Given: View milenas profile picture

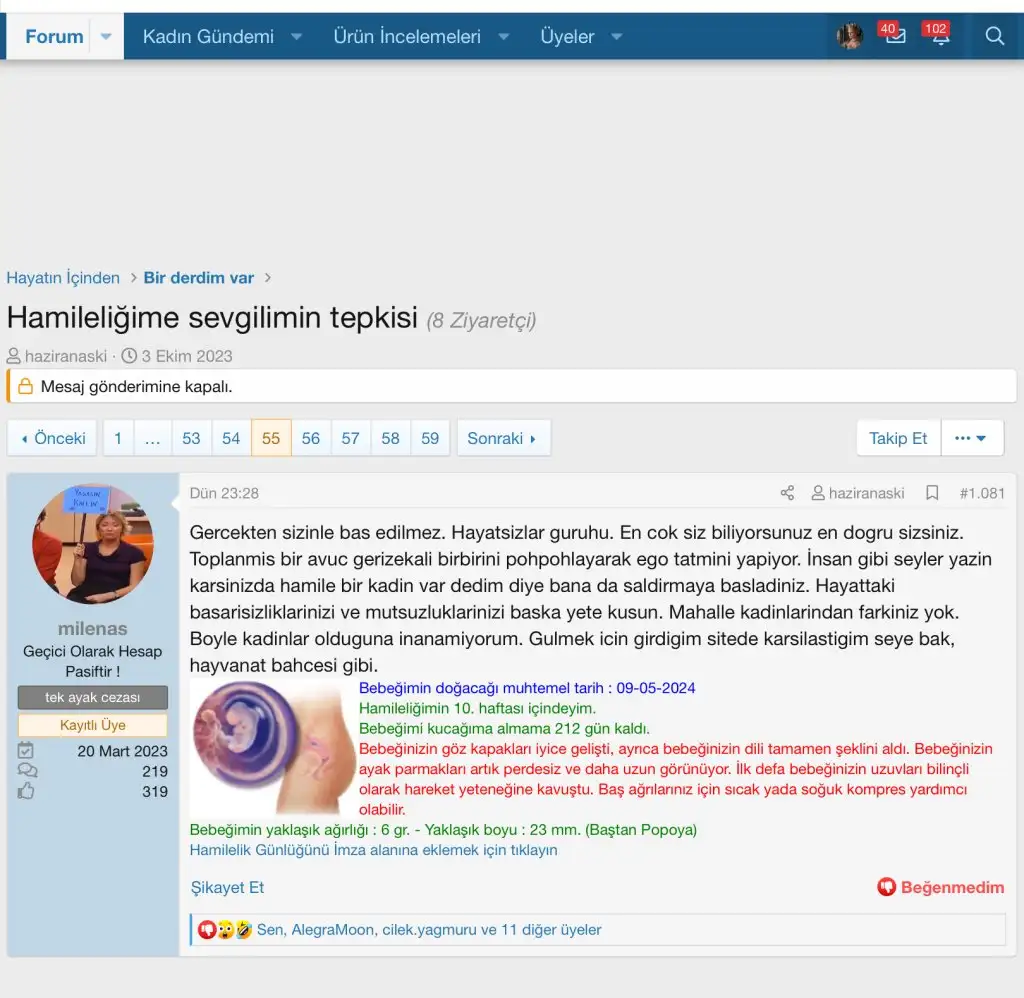Looking at the screenshot, I should coord(92,544).
